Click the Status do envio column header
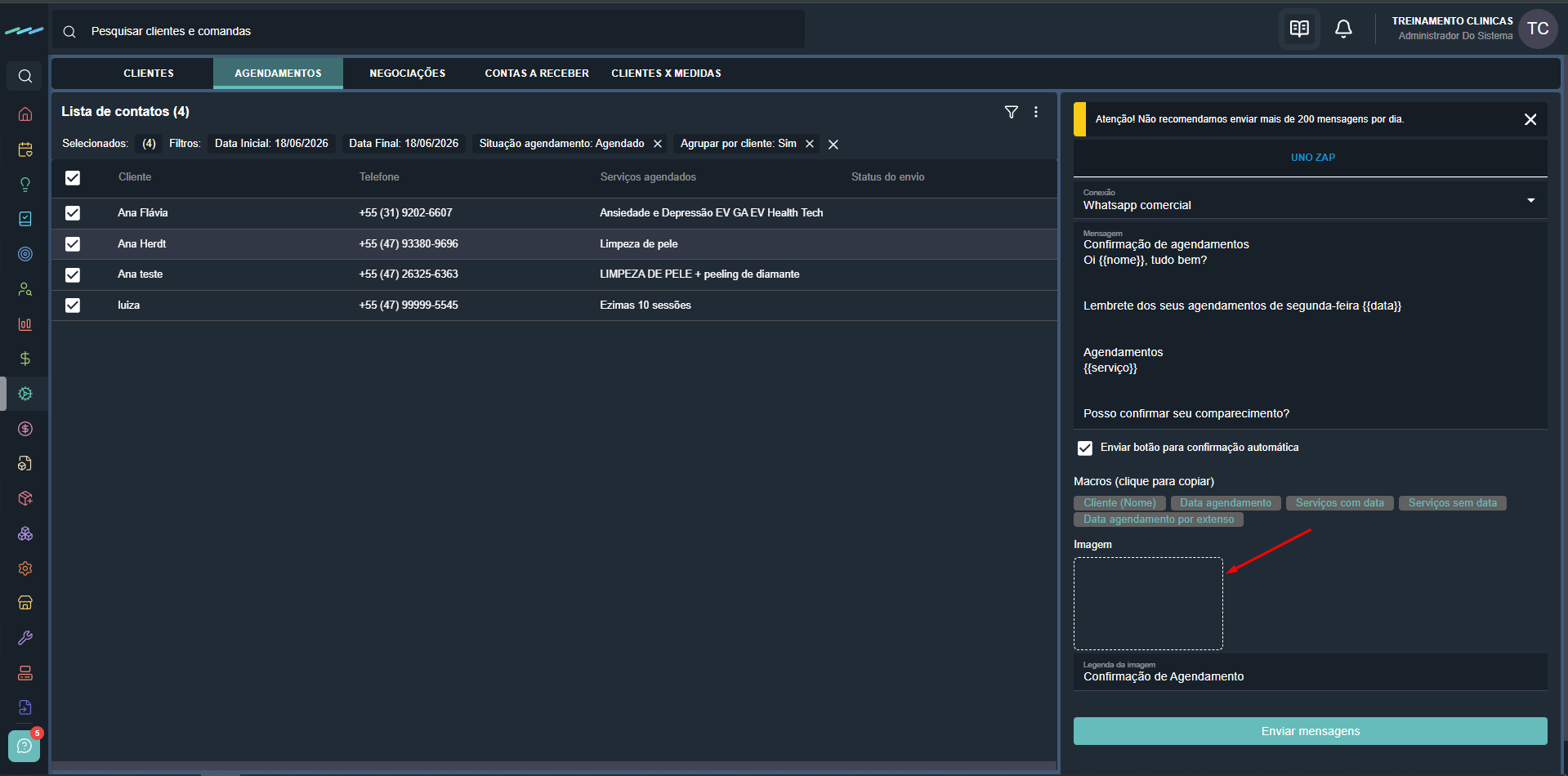 click(887, 177)
